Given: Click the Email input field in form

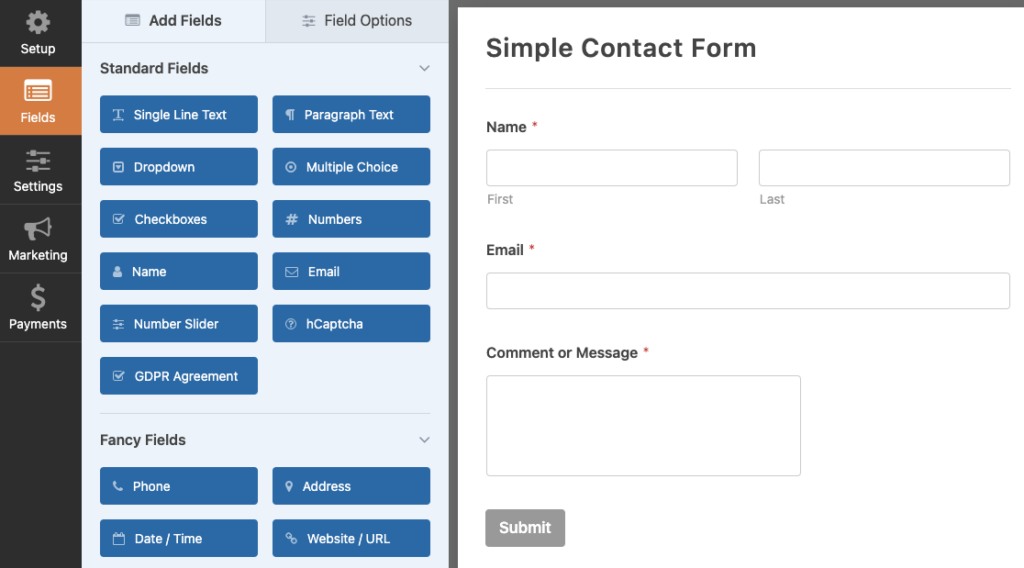Looking at the screenshot, I should click(747, 291).
